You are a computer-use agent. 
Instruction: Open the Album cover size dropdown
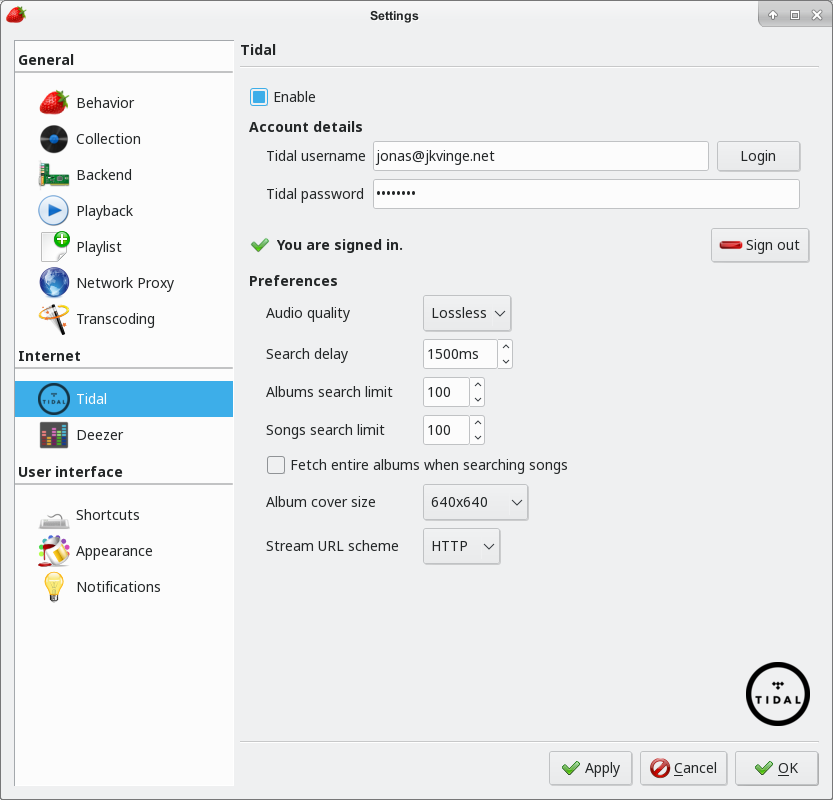click(475, 502)
